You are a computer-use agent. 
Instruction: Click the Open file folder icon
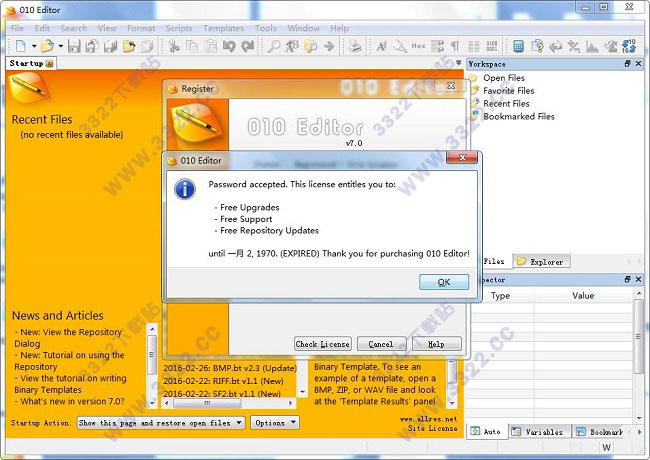click(47, 46)
